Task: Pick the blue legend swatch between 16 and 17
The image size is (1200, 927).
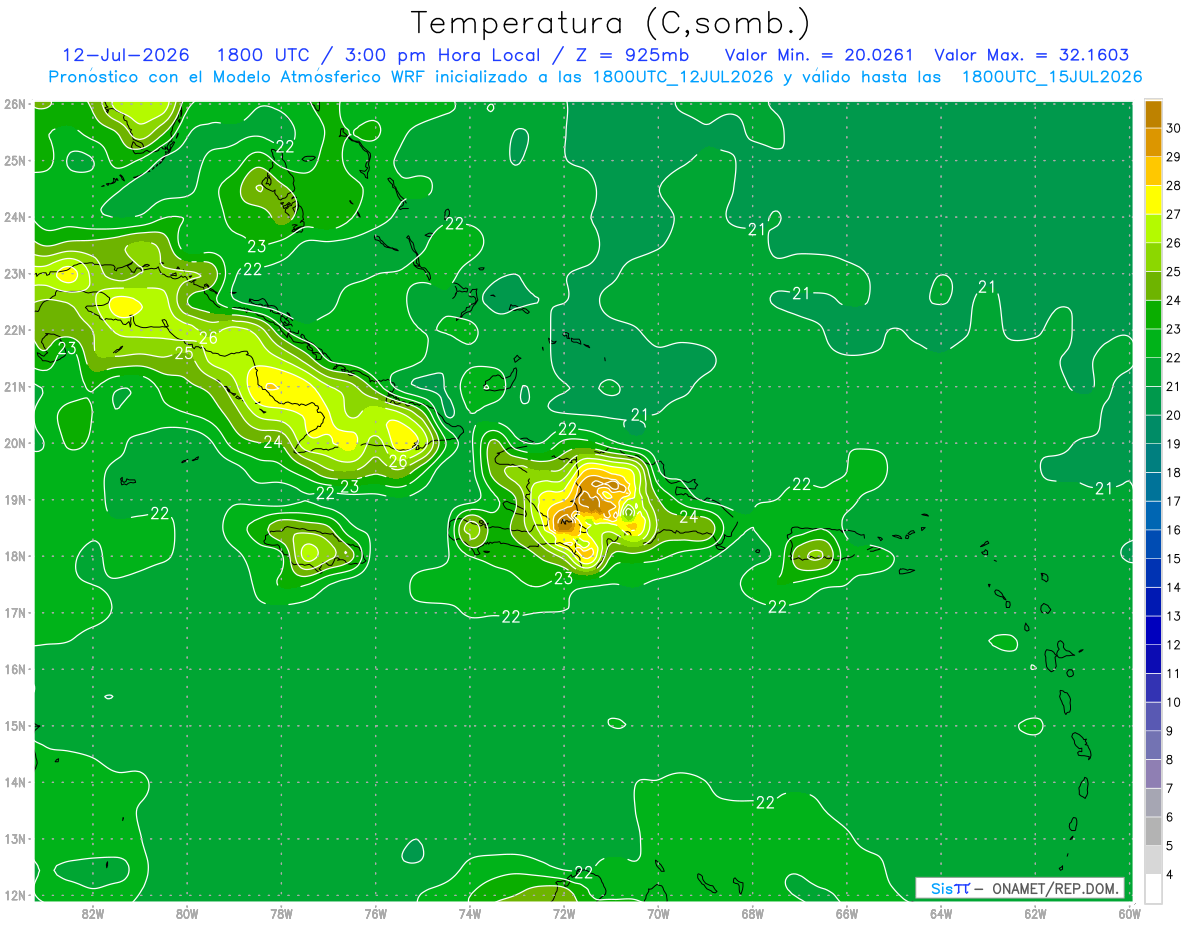Action: [1153, 515]
